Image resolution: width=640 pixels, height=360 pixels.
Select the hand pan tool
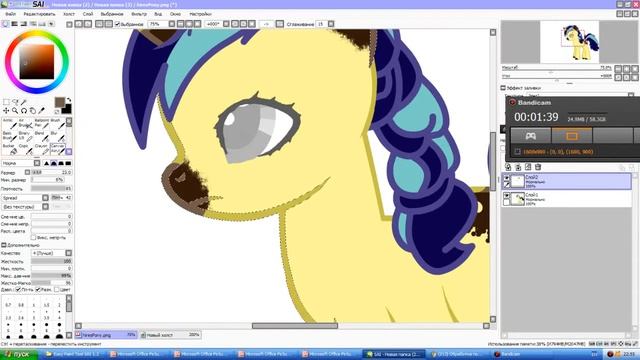33,111
